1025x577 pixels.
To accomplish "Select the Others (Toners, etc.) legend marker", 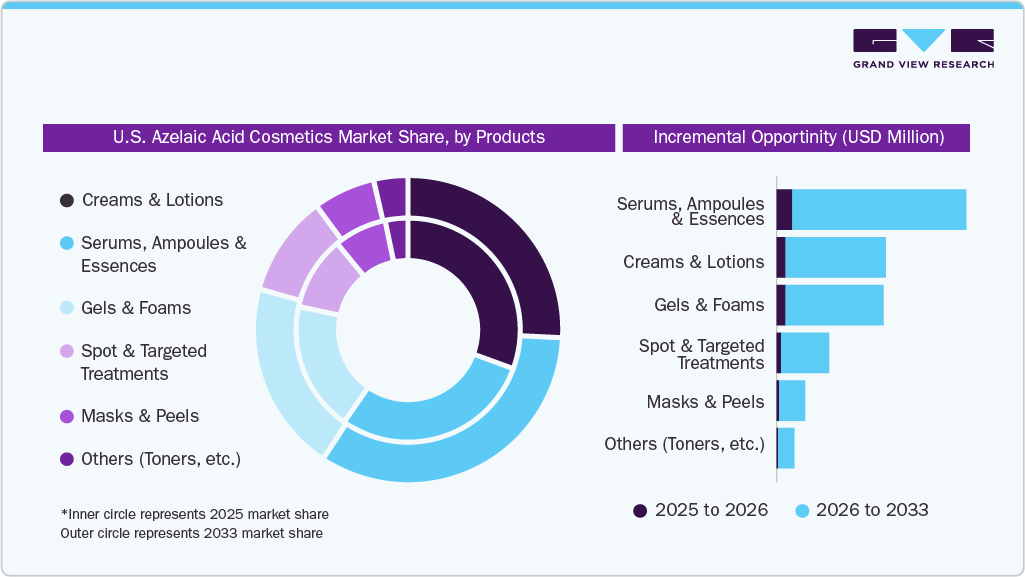I will click(66, 458).
